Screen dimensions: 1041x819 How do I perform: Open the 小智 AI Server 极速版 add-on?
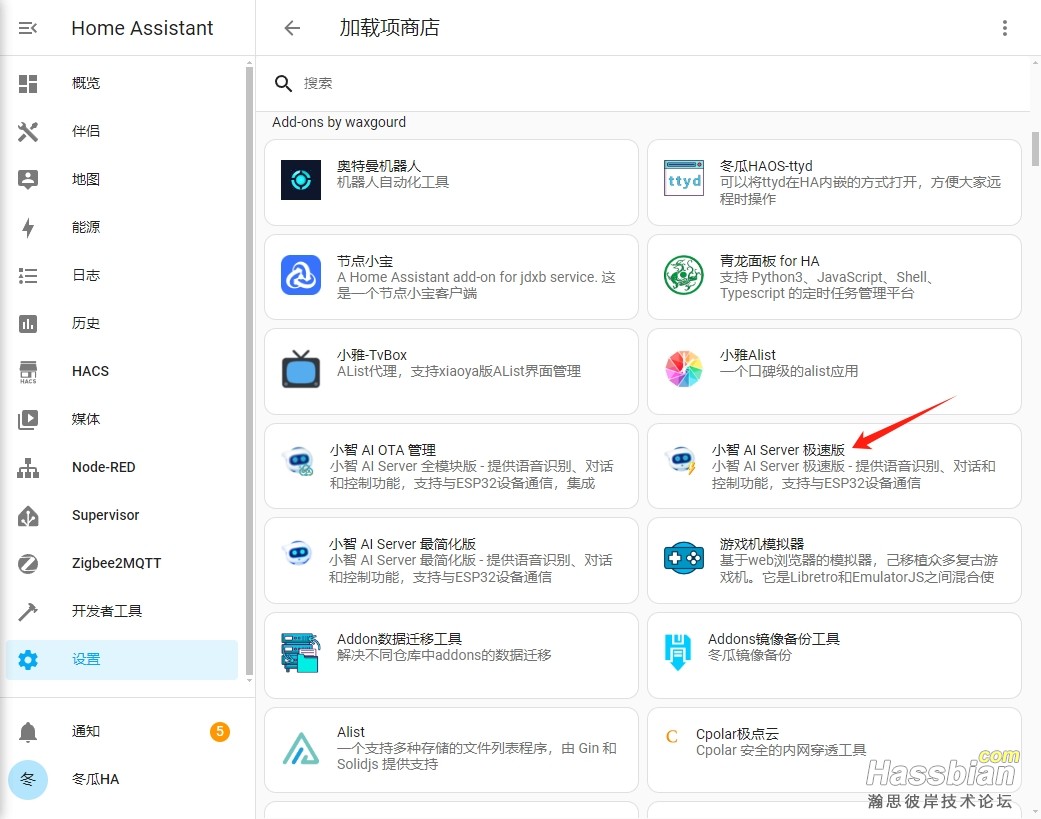click(834, 467)
